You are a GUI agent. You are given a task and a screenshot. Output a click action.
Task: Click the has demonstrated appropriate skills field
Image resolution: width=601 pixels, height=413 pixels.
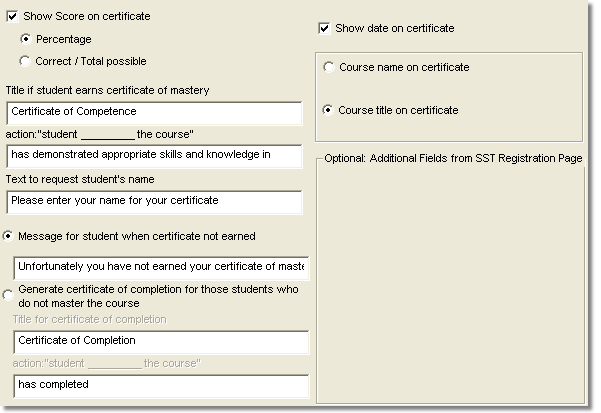(154, 156)
